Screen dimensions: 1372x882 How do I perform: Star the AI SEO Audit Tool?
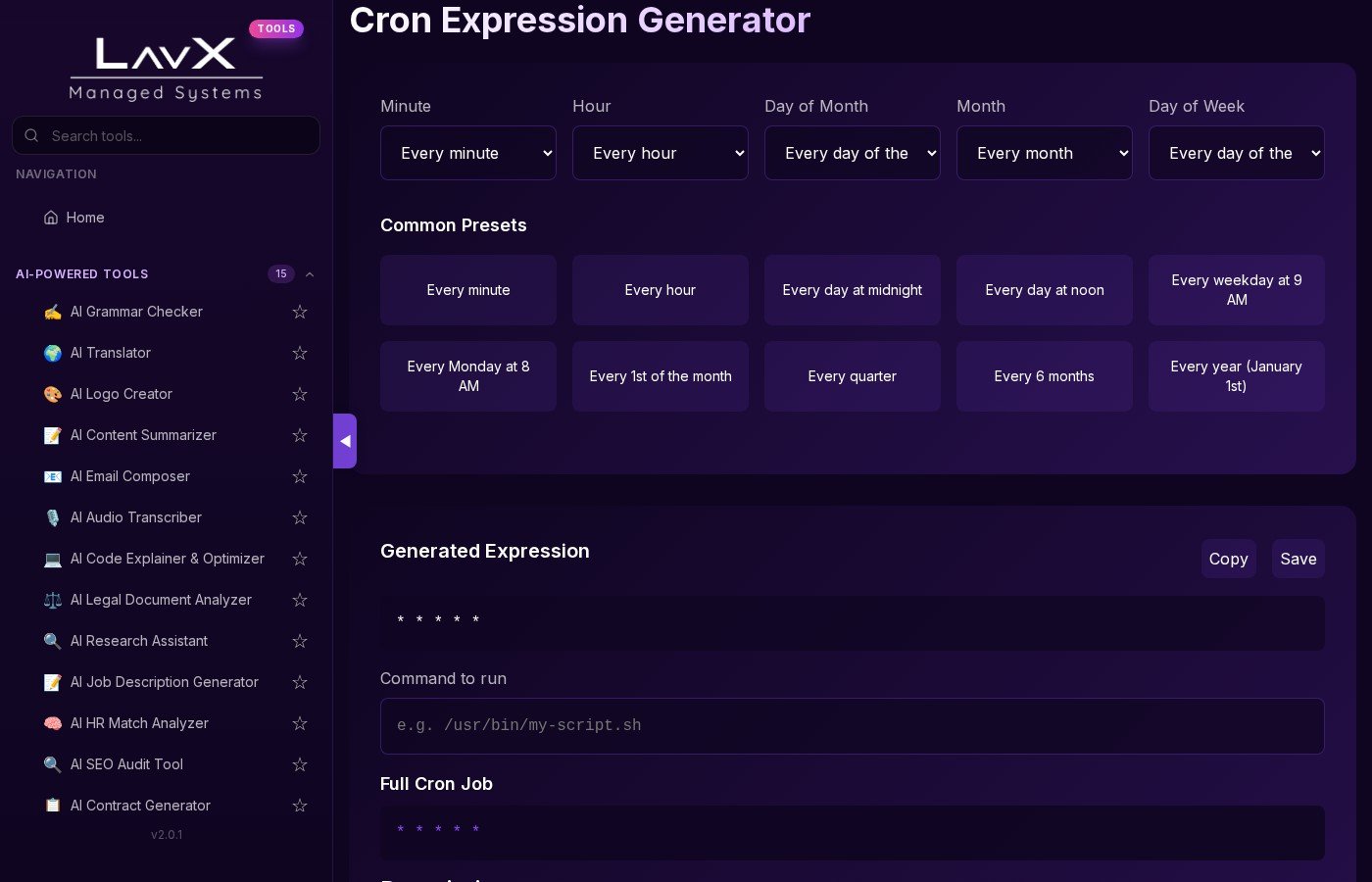(300, 764)
